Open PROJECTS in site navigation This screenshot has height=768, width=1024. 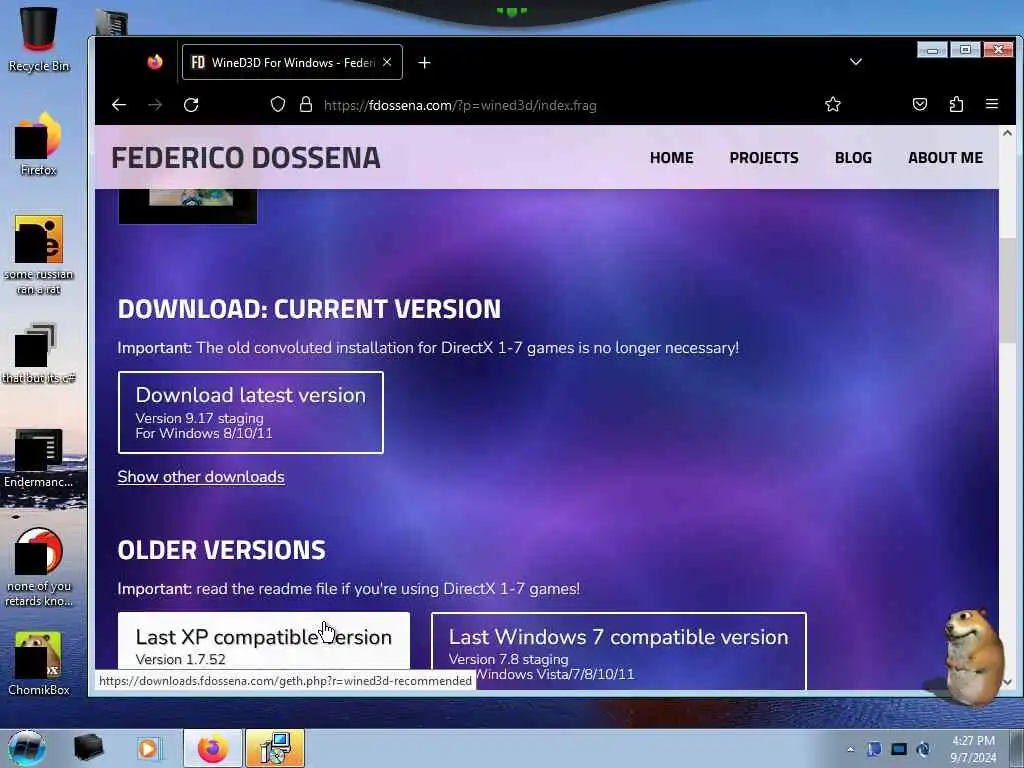pos(763,158)
